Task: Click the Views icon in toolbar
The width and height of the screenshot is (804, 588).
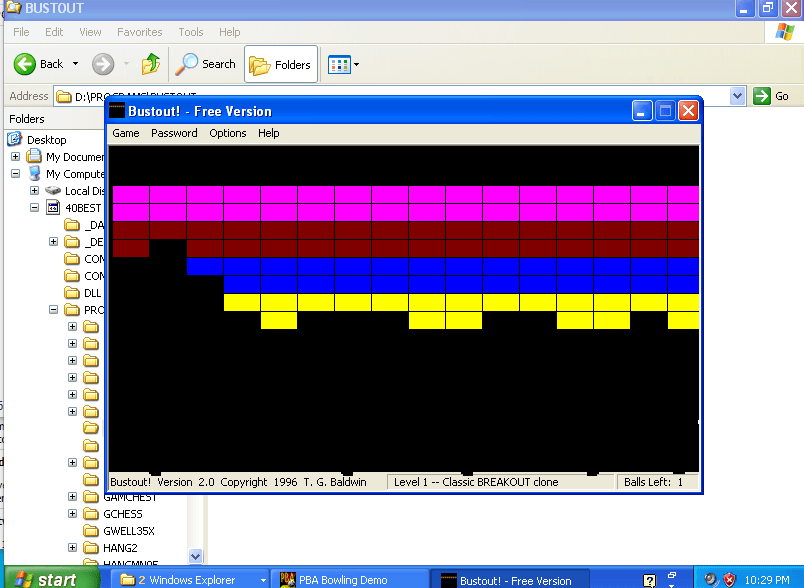Action: (339, 64)
